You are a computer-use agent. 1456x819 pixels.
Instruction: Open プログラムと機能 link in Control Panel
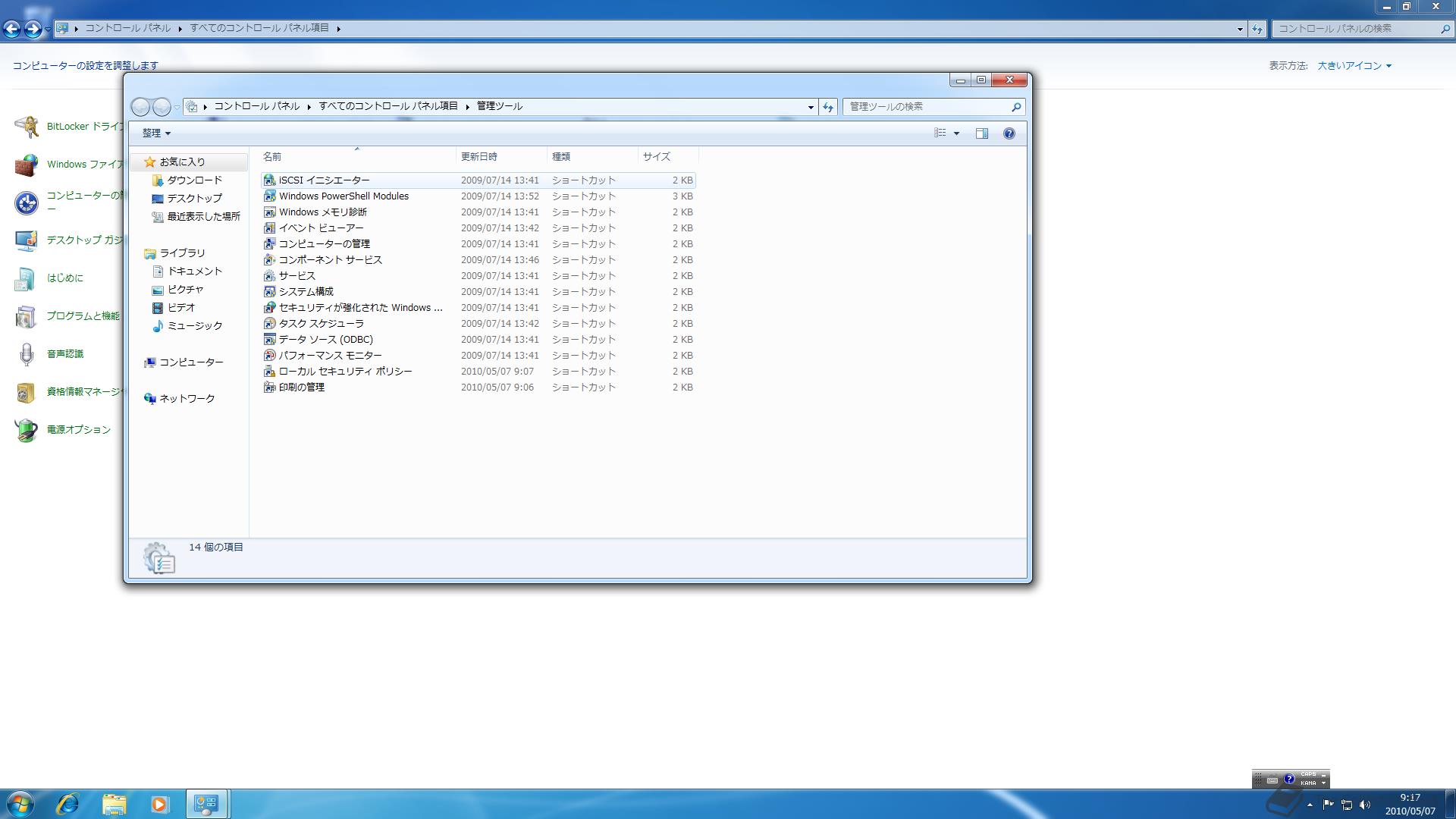pos(83,316)
